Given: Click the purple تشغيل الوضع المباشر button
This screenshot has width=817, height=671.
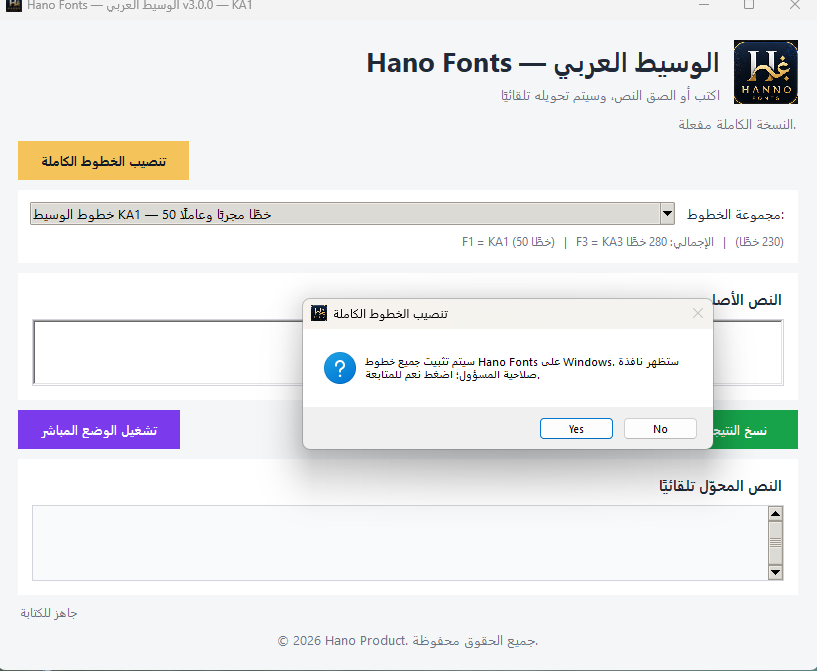Looking at the screenshot, I should point(99,429).
